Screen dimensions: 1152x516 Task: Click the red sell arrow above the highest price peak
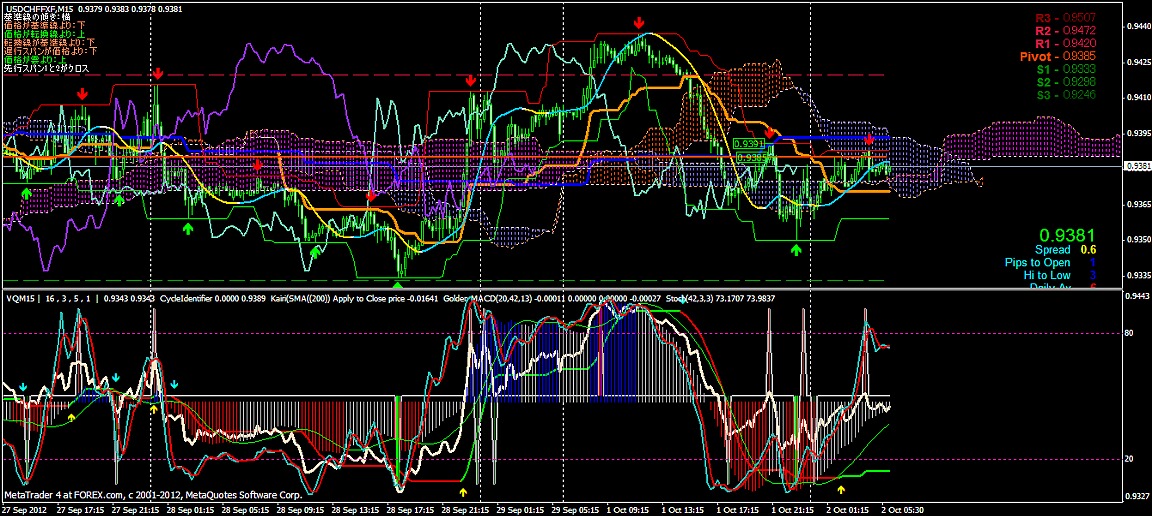[638, 22]
